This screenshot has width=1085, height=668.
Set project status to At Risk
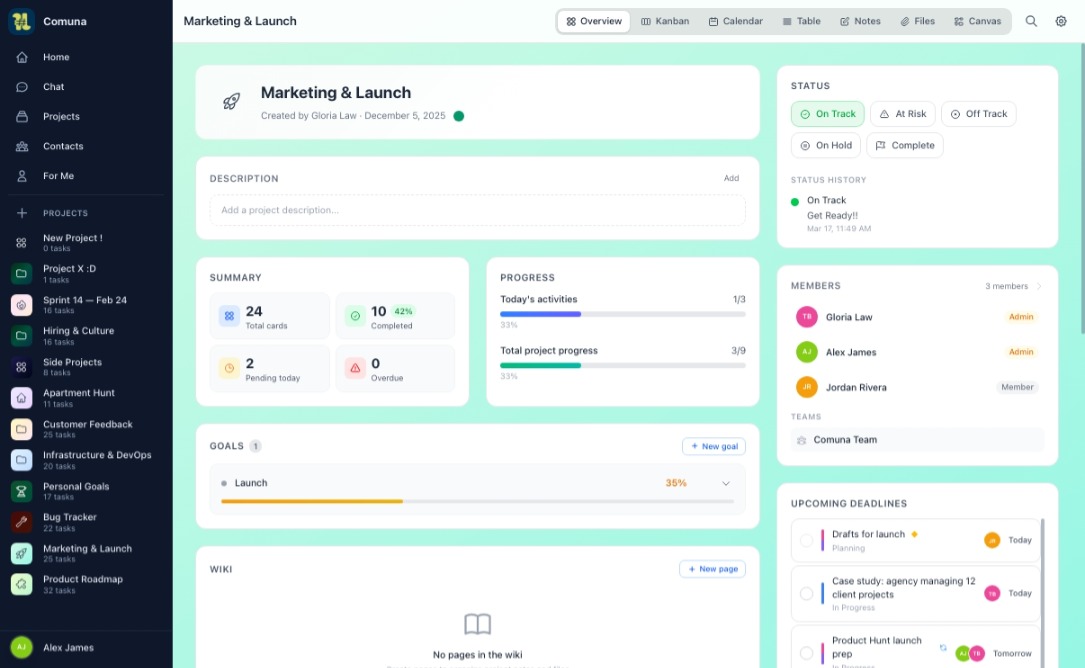point(903,114)
